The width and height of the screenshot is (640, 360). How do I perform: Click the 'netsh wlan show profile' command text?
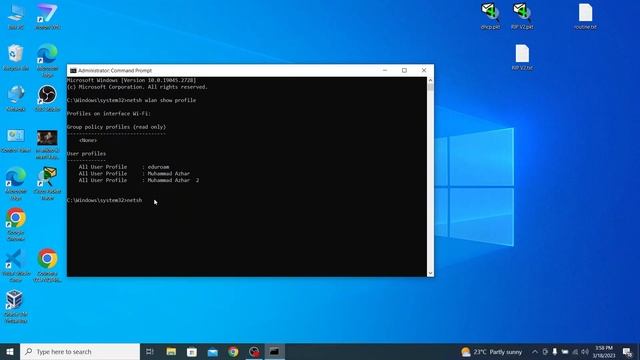(x=161, y=100)
